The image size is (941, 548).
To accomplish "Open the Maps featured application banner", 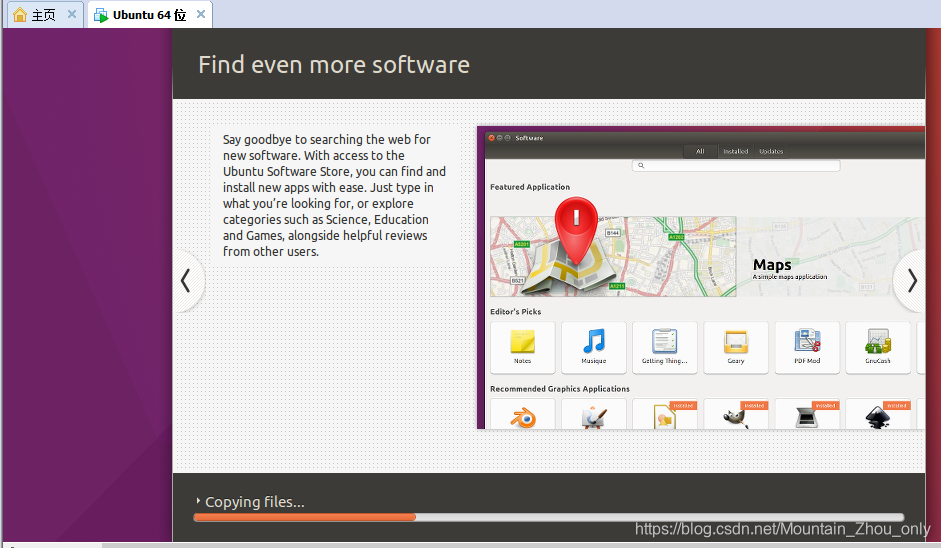I will 706,257.
